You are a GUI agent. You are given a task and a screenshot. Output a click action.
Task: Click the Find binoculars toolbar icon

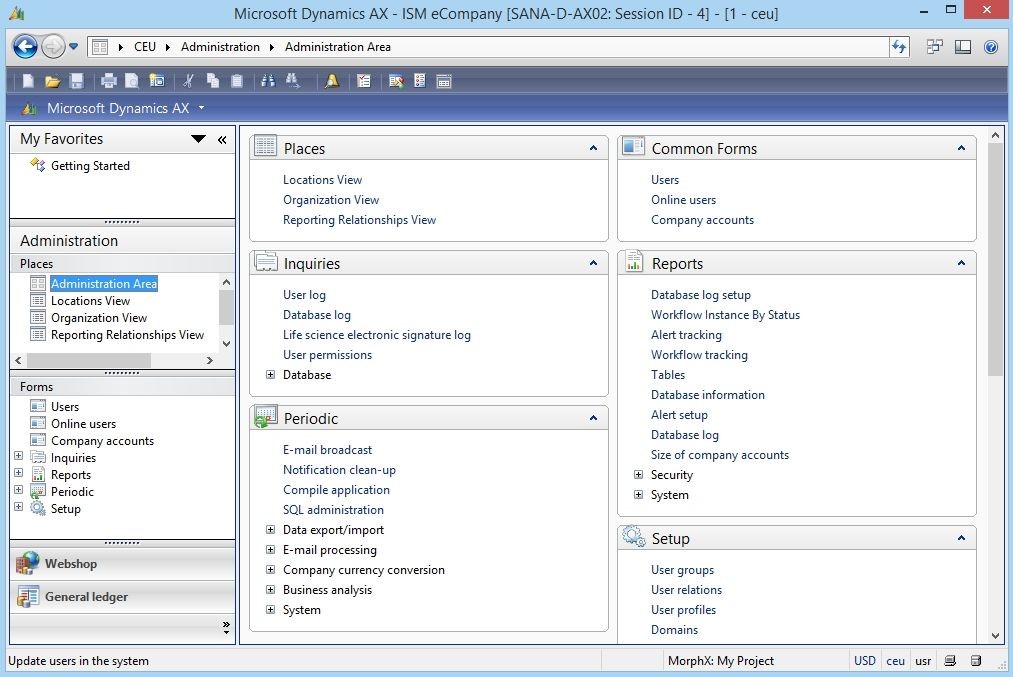point(267,81)
